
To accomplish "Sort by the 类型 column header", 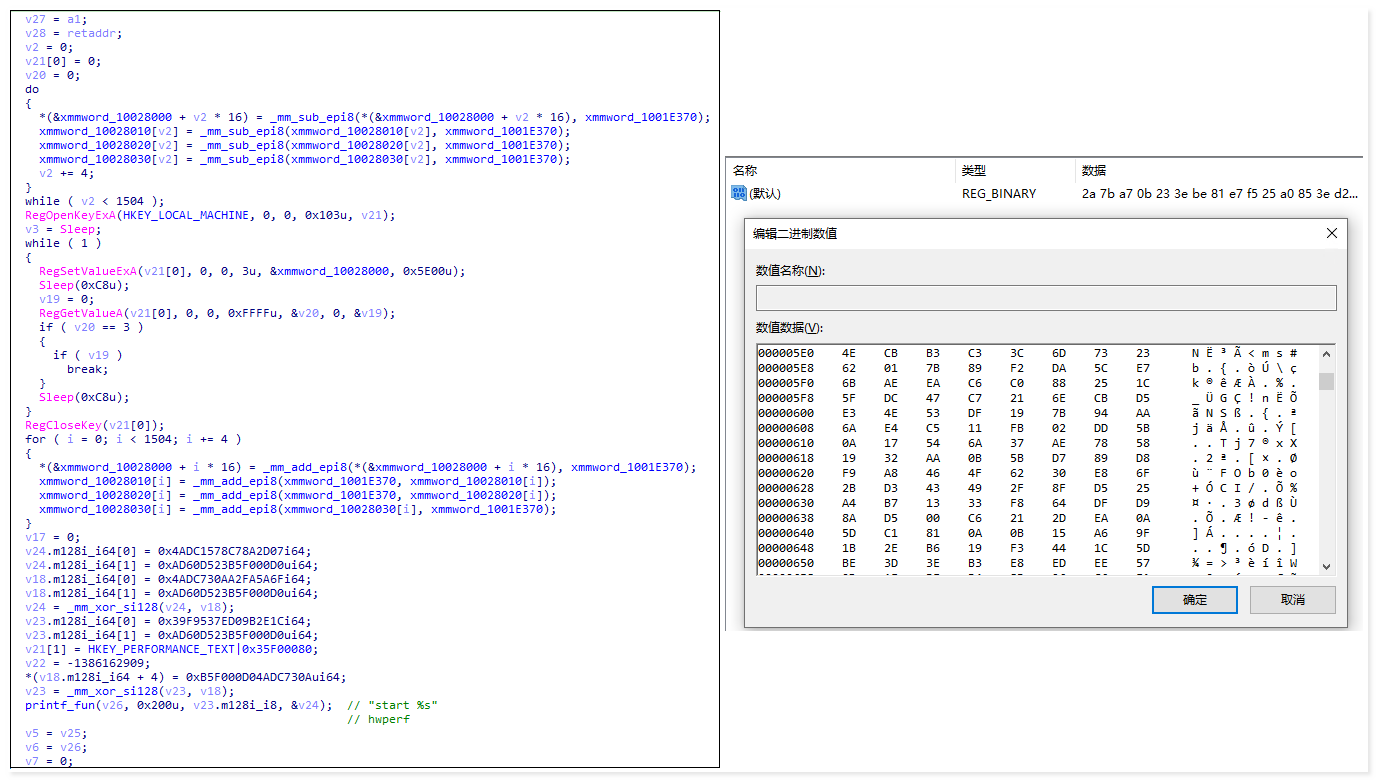I will 974,171.
